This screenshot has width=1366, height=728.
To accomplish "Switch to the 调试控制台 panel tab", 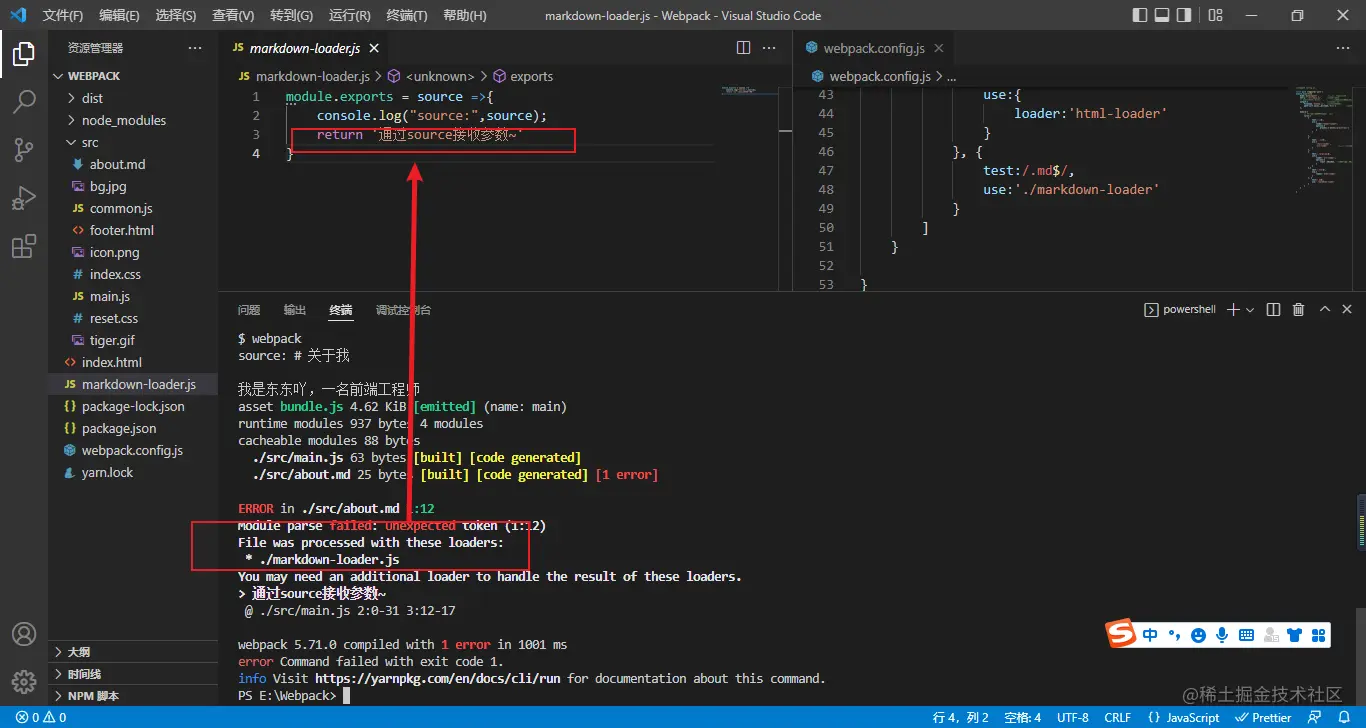I will (x=403, y=310).
